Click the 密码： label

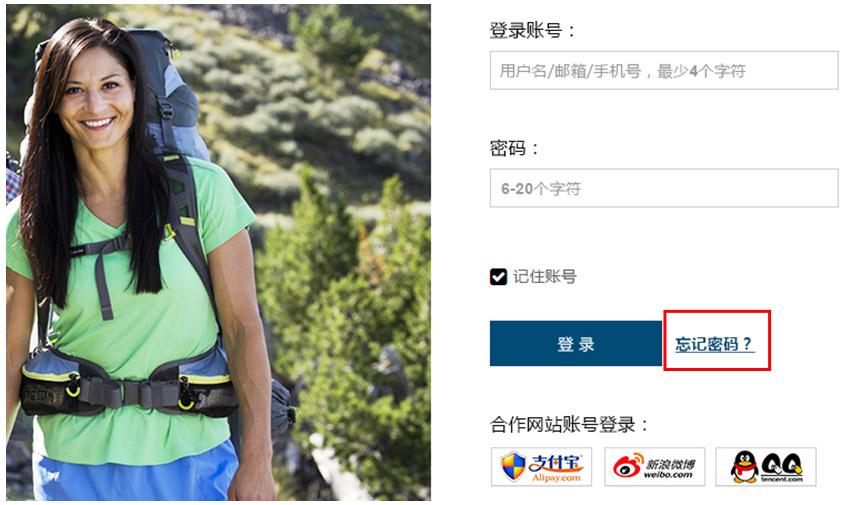click(514, 148)
